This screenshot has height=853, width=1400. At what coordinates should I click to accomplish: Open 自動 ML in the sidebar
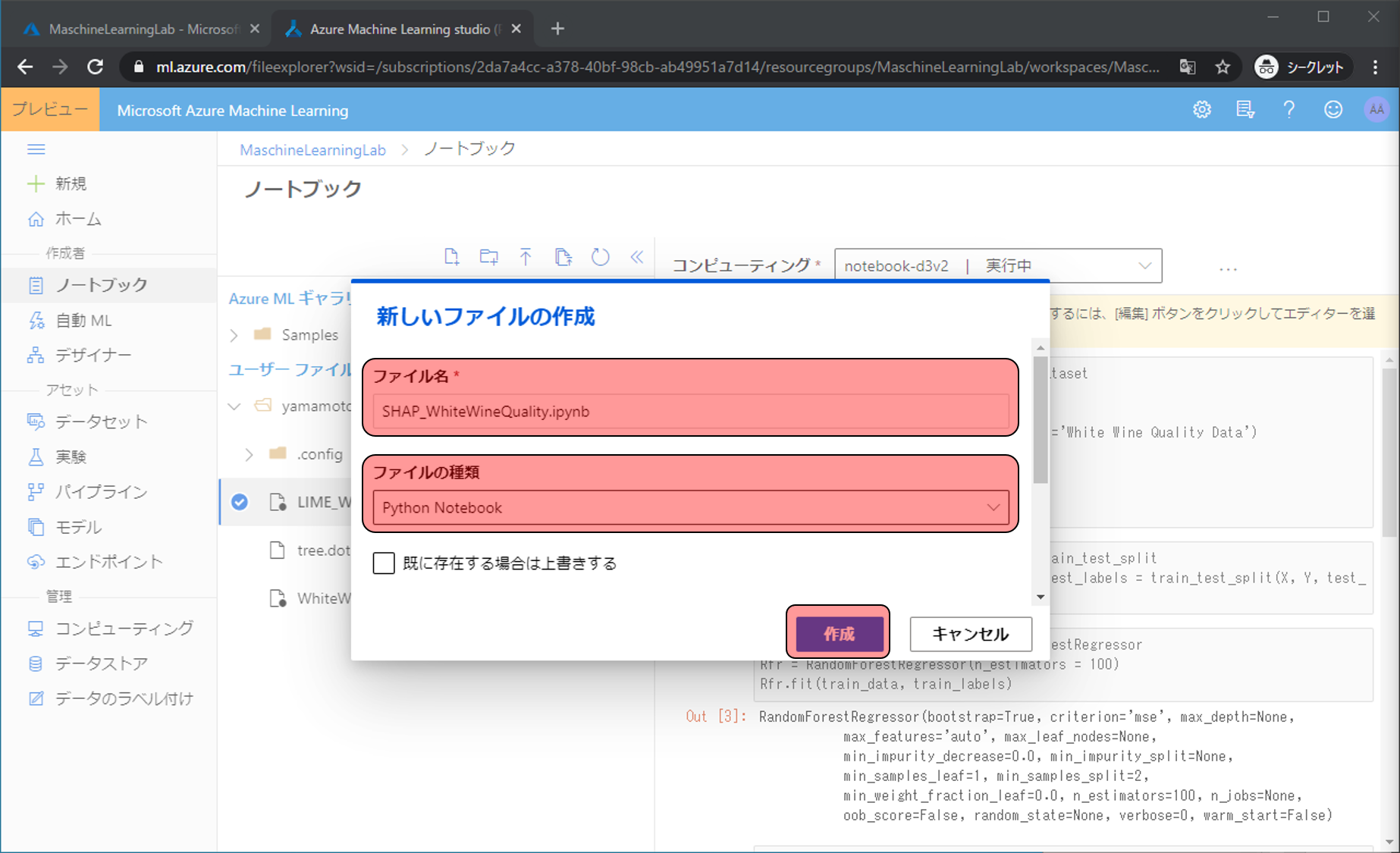[x=83, y=321]
